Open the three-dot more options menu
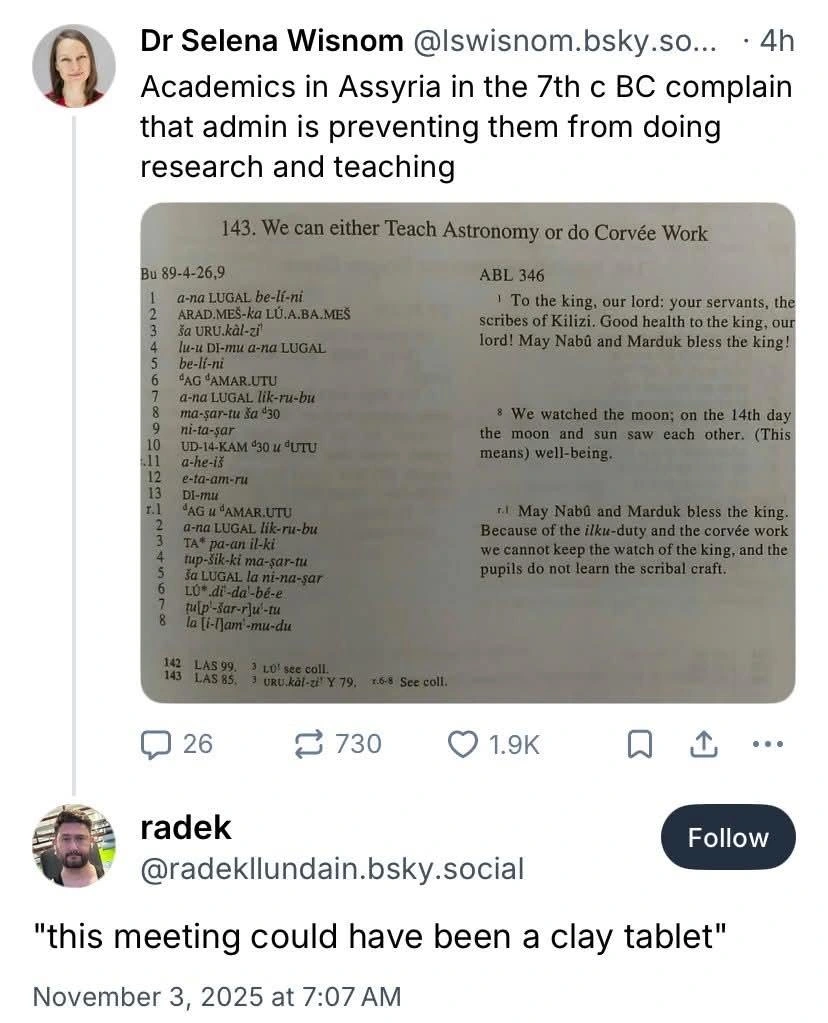This screenshot has width=828, height=1023. click(x=767, y=744)
